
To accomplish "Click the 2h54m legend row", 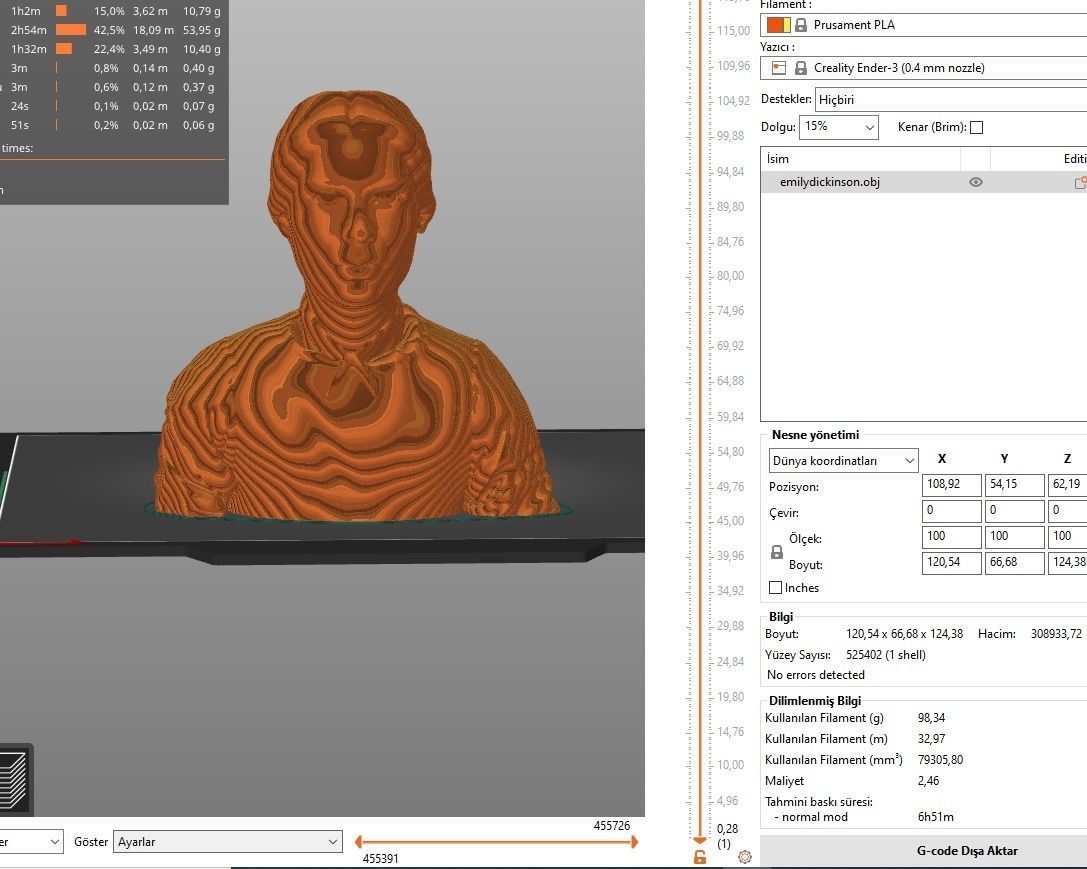I will coord(113,30).
